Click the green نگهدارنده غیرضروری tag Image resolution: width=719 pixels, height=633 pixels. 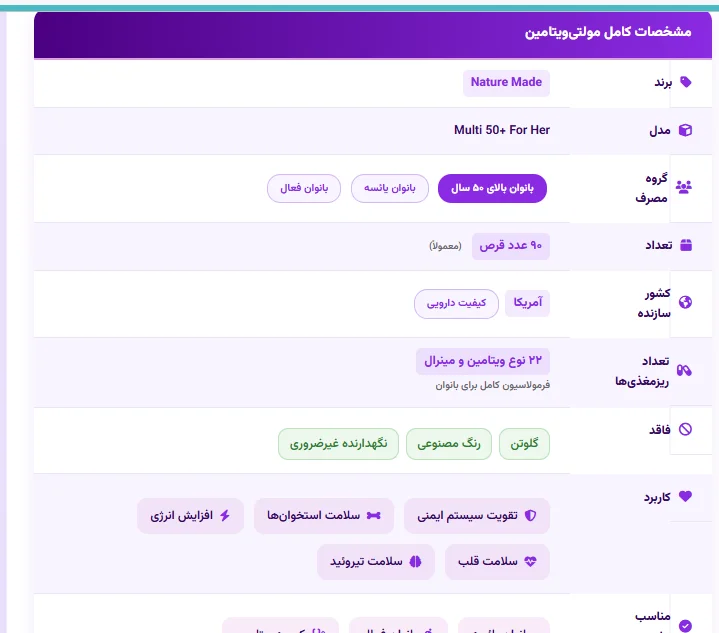338,444
